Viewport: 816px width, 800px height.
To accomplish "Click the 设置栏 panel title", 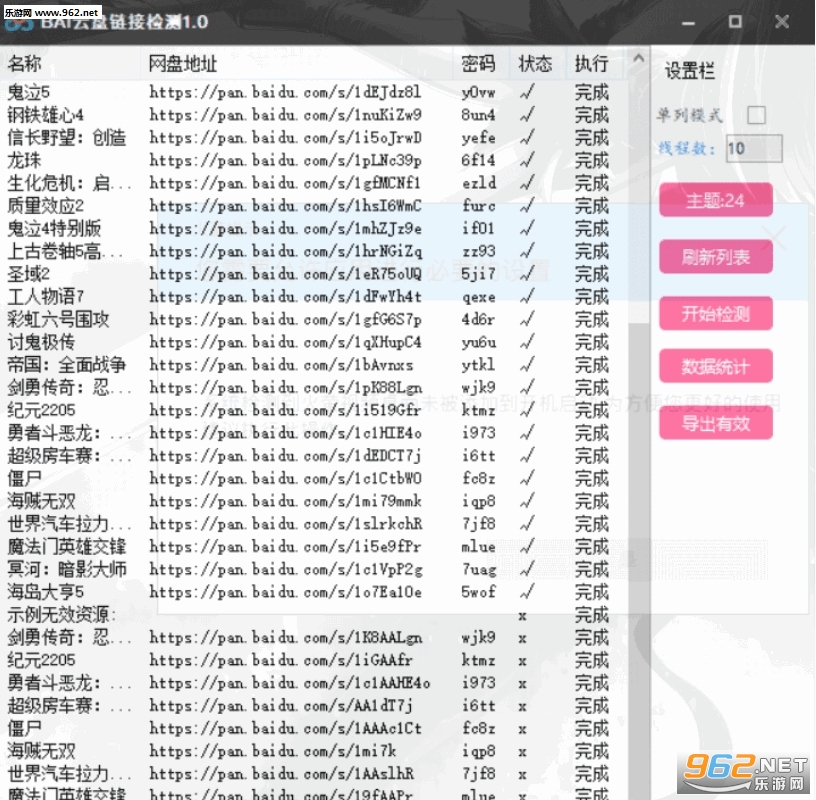I will point(690,70).
